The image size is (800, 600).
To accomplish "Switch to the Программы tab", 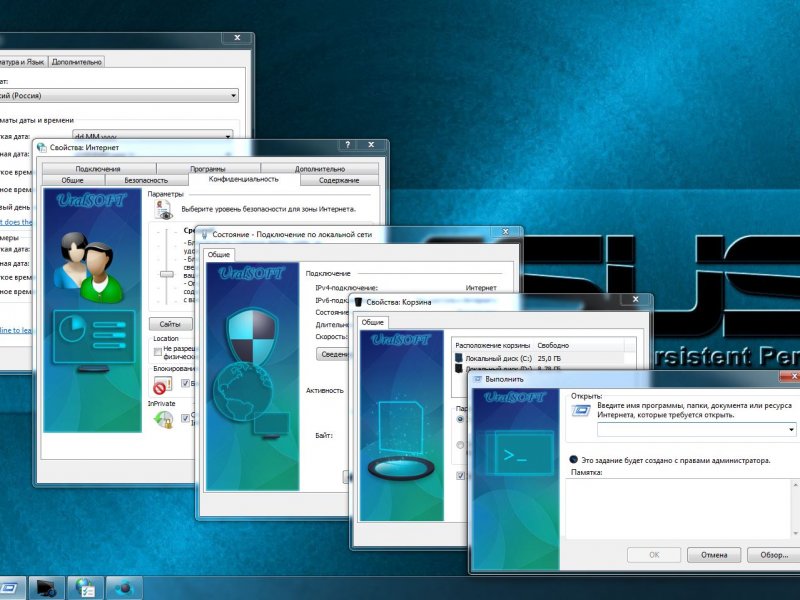I will [208, 169].
